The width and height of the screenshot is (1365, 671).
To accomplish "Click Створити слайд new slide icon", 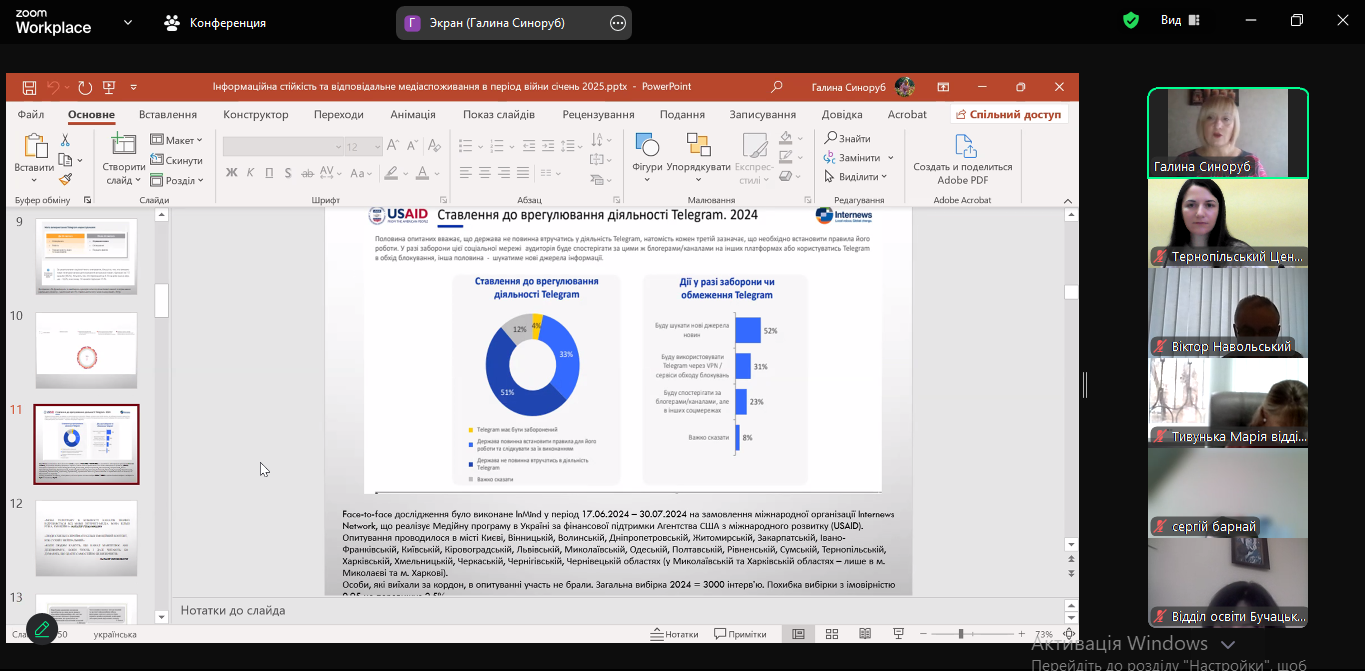I will (x=124, y=147).
